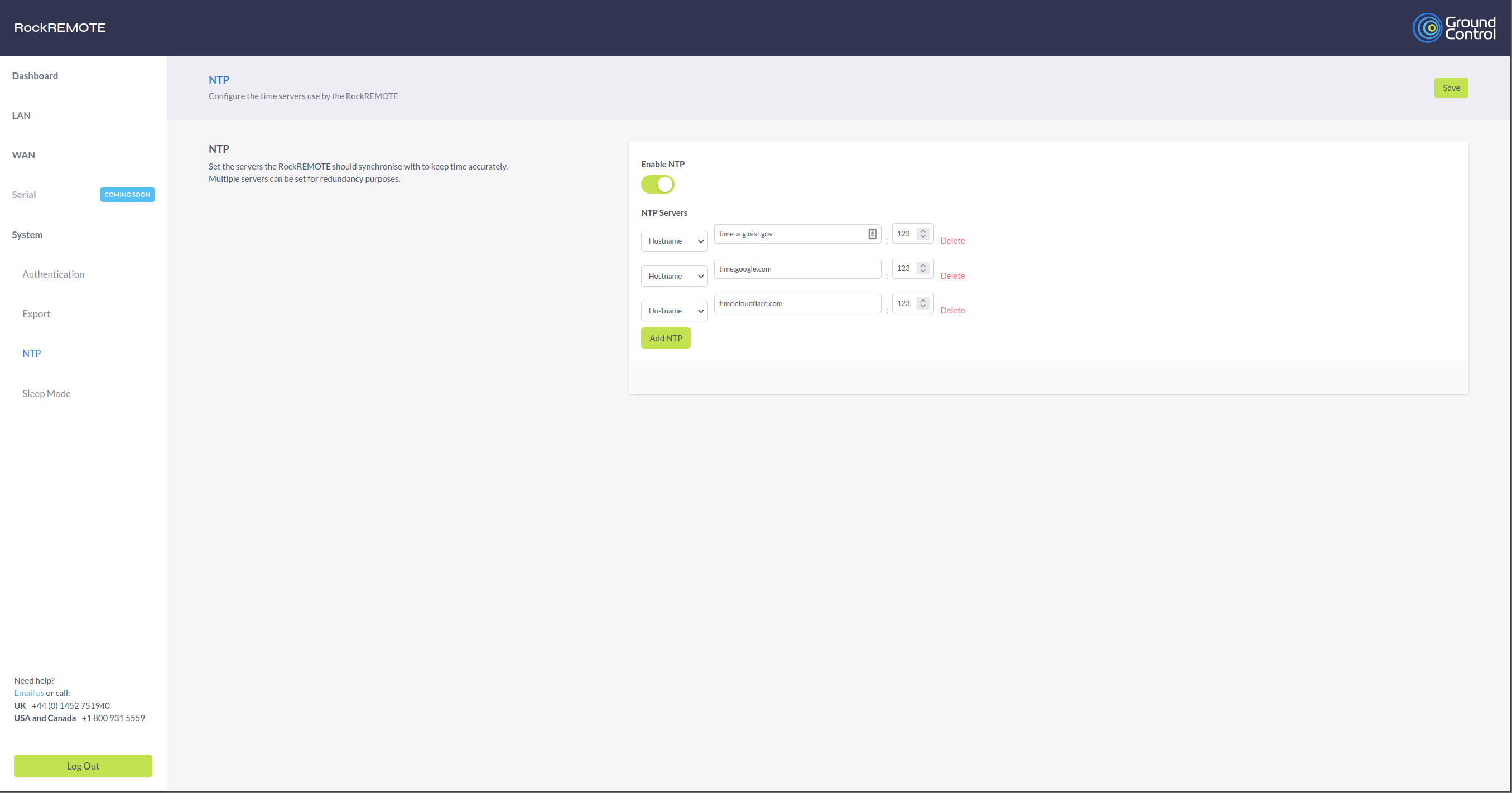Click the time.google.com hostname field
This screenshot has height=793, width=1512.
(x=797, y=269)
